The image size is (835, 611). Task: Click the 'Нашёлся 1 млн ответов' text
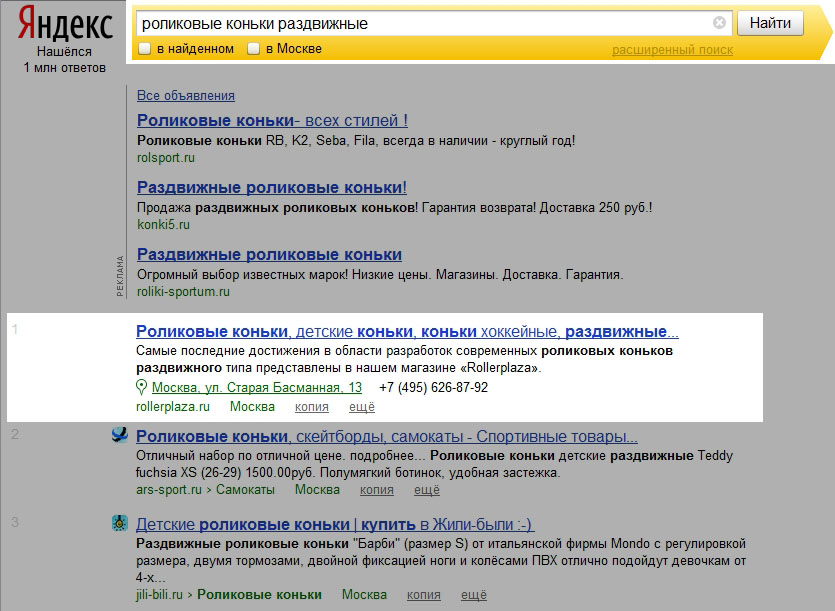point(64,60)
